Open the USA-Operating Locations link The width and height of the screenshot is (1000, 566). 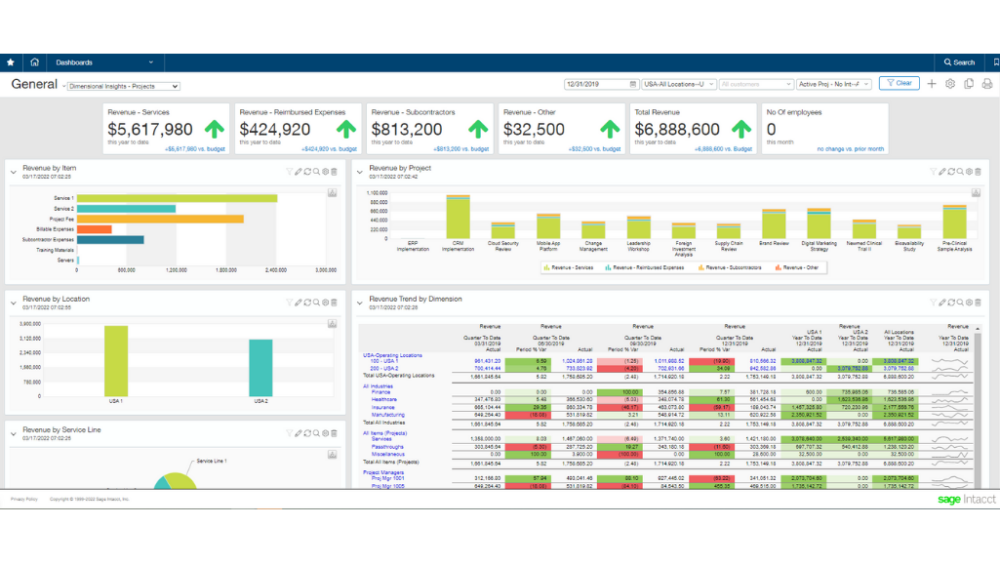coord(392,355)
